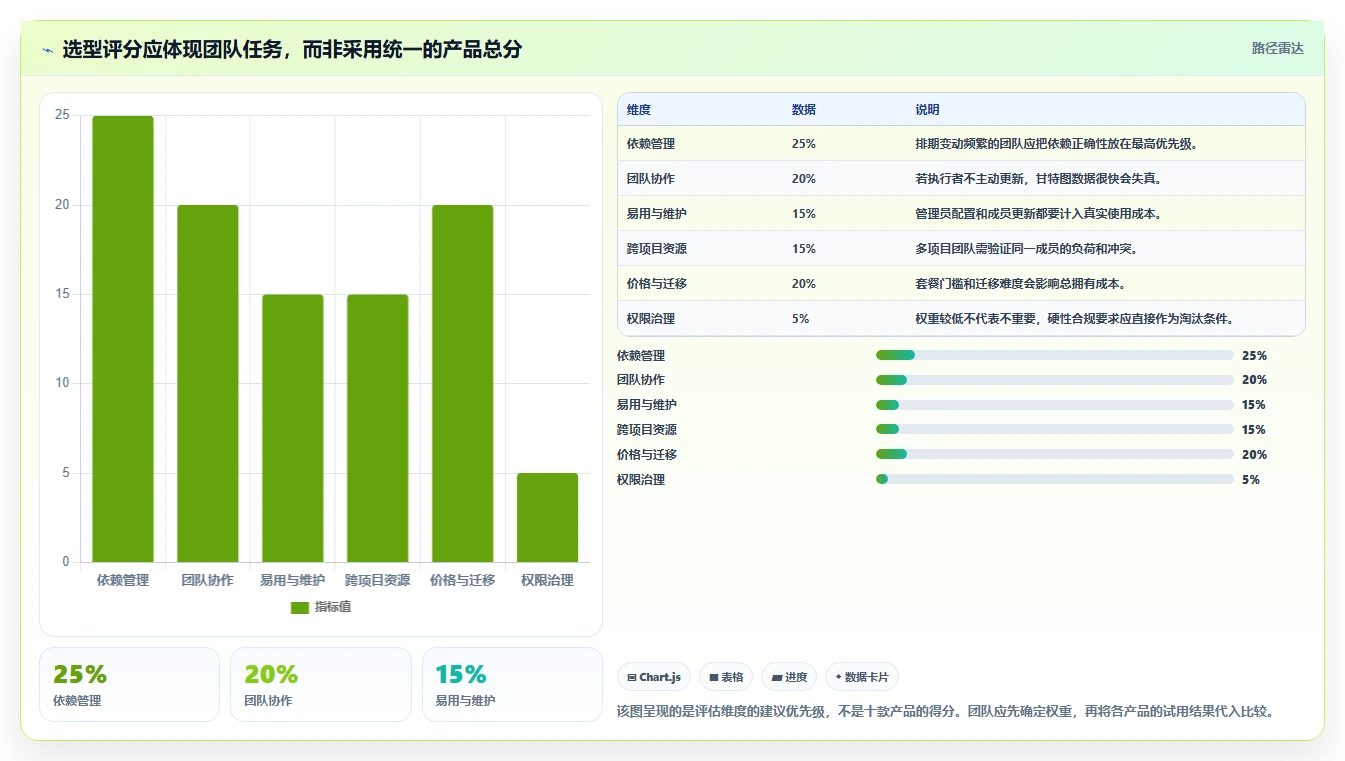The height and width of the screenshot is (761, 1345).
Task: Click the 管理员配置和成员更新 description
Action: pos(1038,214)
